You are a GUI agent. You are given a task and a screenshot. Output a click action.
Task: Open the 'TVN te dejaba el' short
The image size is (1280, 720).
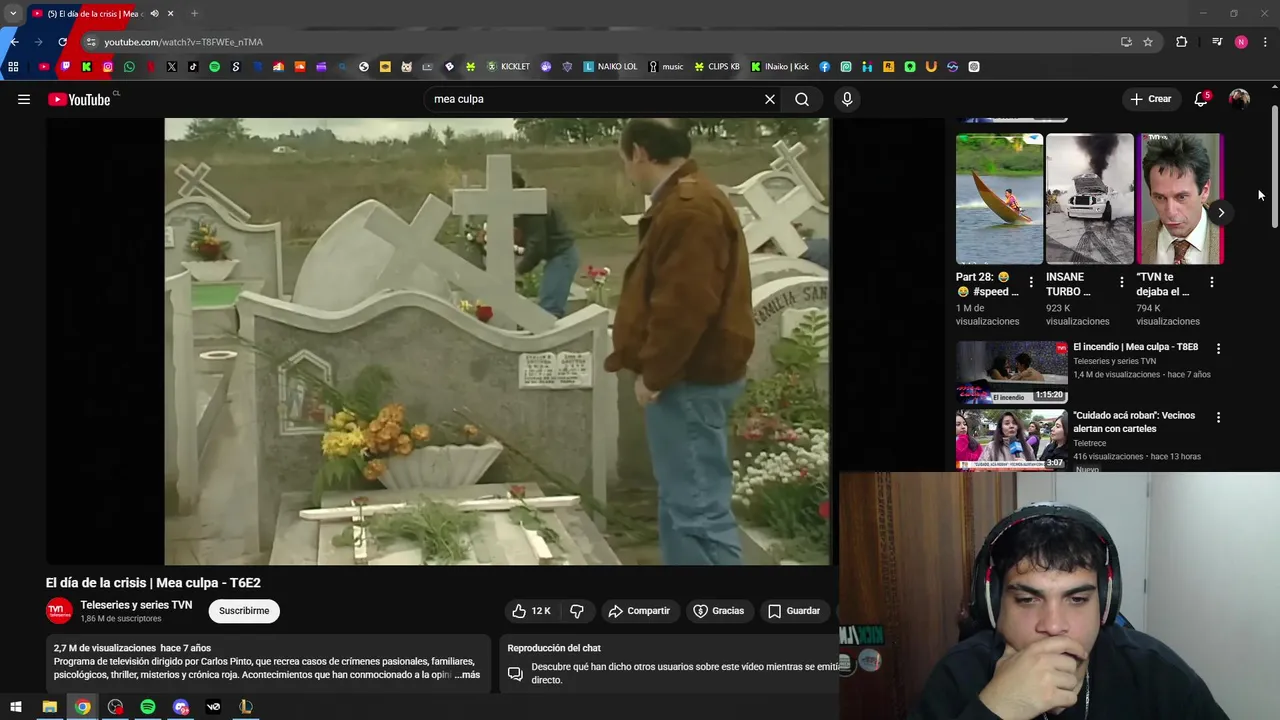point(1180,198)
